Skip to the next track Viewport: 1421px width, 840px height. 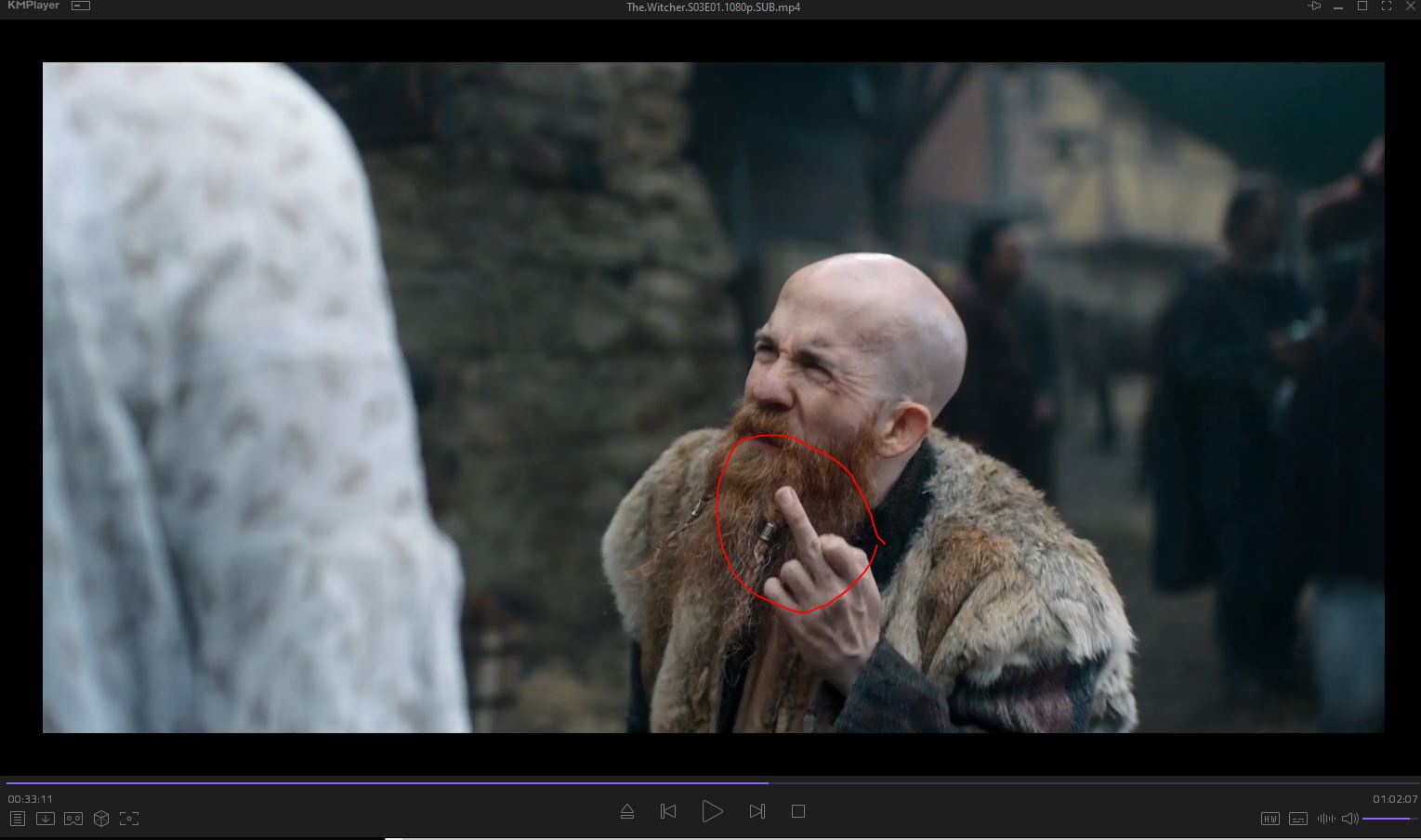(x=757, y=811)
